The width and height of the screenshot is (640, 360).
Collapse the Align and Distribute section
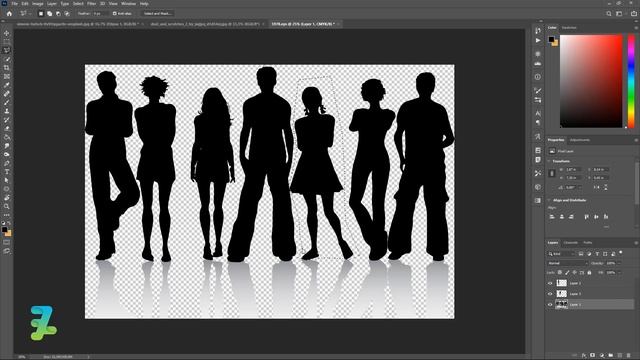point(549,200)
